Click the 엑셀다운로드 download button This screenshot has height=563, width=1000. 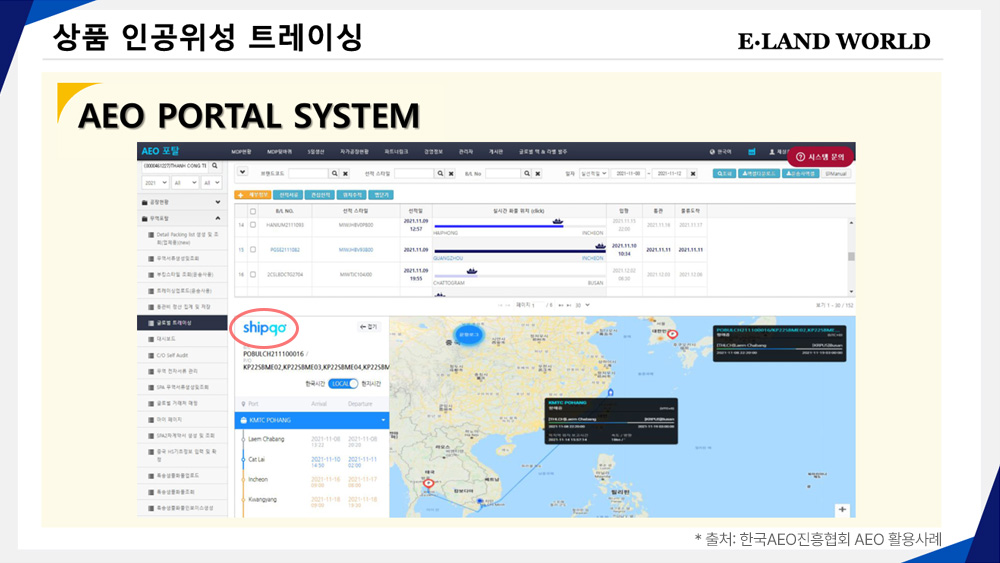(759, 173)
